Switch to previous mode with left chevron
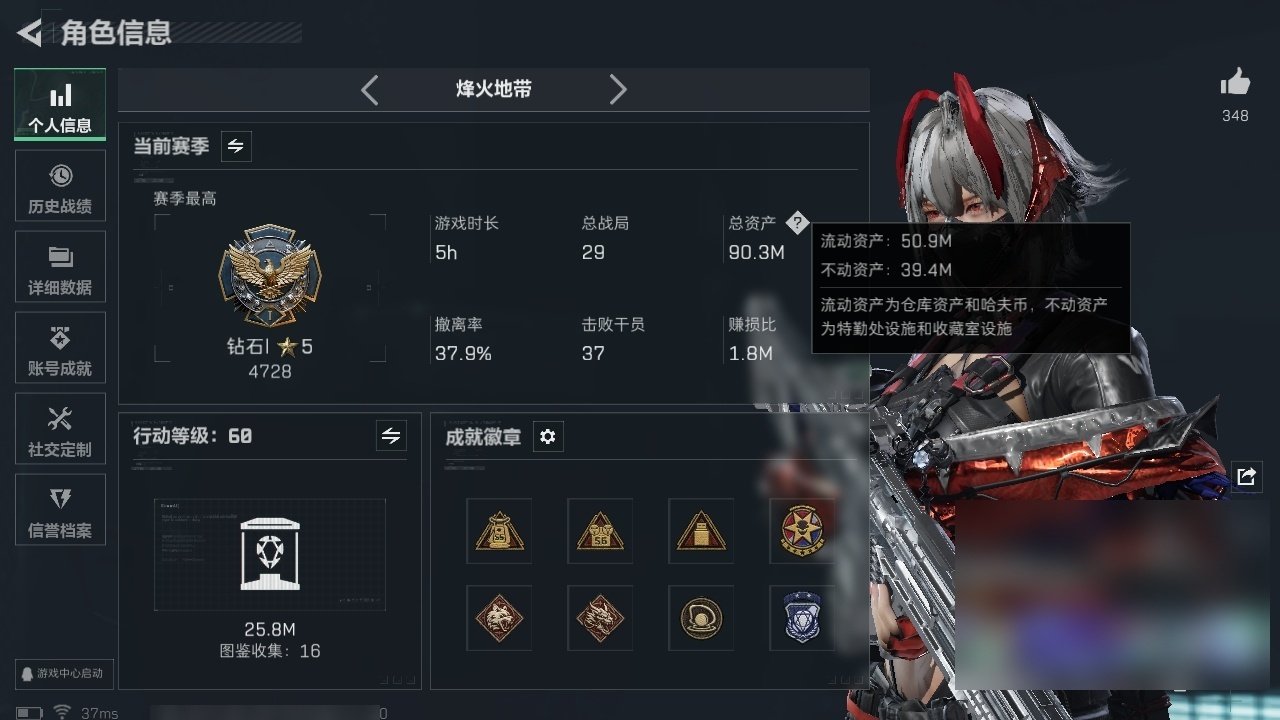The height and width of the screenshot is (720, 1280). point(370,90)
